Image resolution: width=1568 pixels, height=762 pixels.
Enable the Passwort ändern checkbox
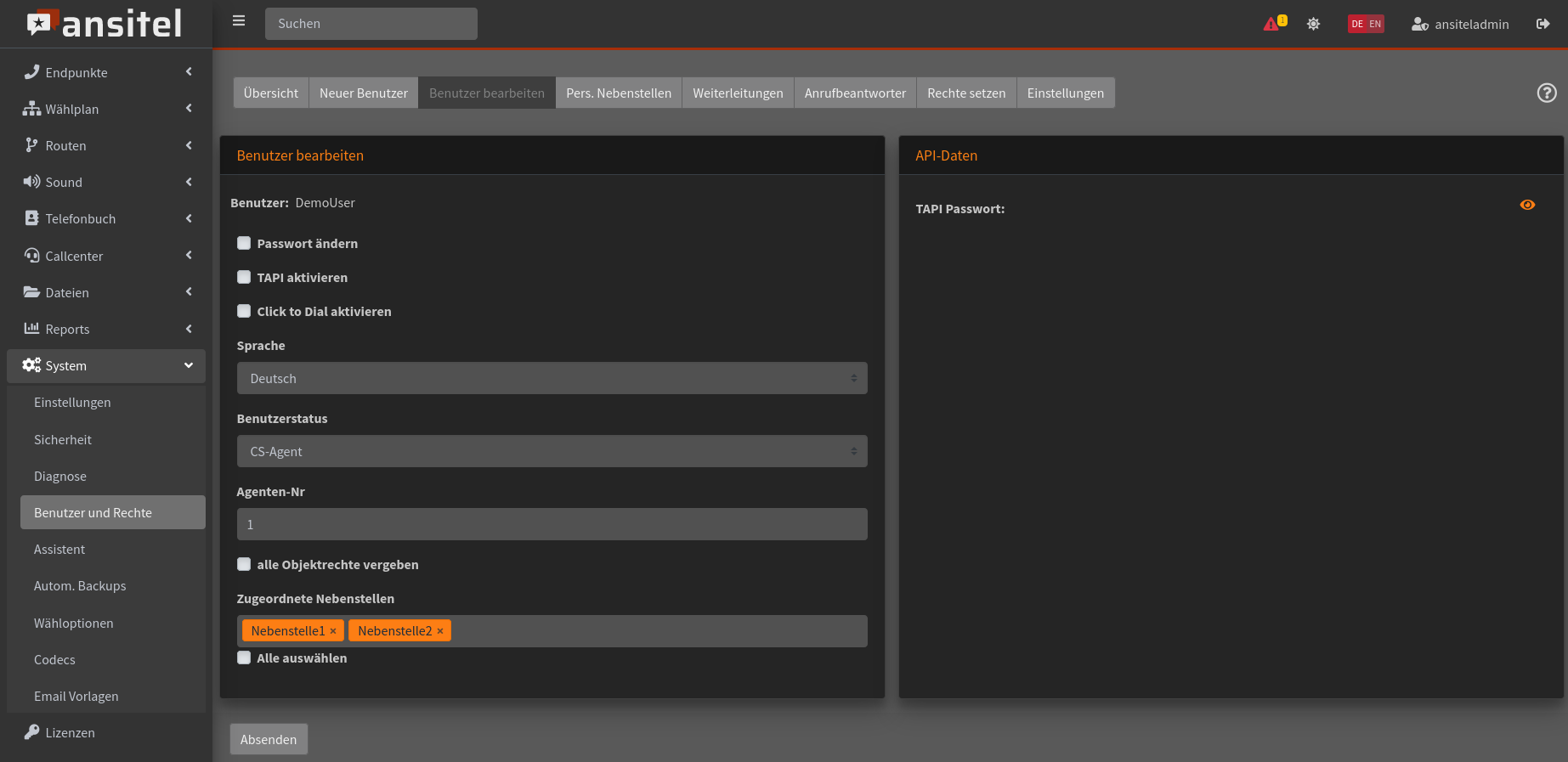coord(244,244)
